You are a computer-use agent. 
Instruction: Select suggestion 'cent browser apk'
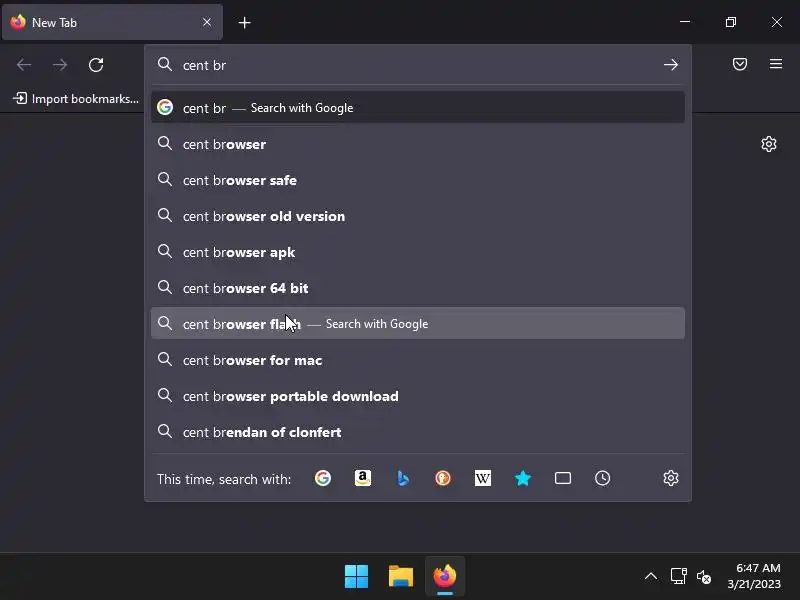(417, 252)
